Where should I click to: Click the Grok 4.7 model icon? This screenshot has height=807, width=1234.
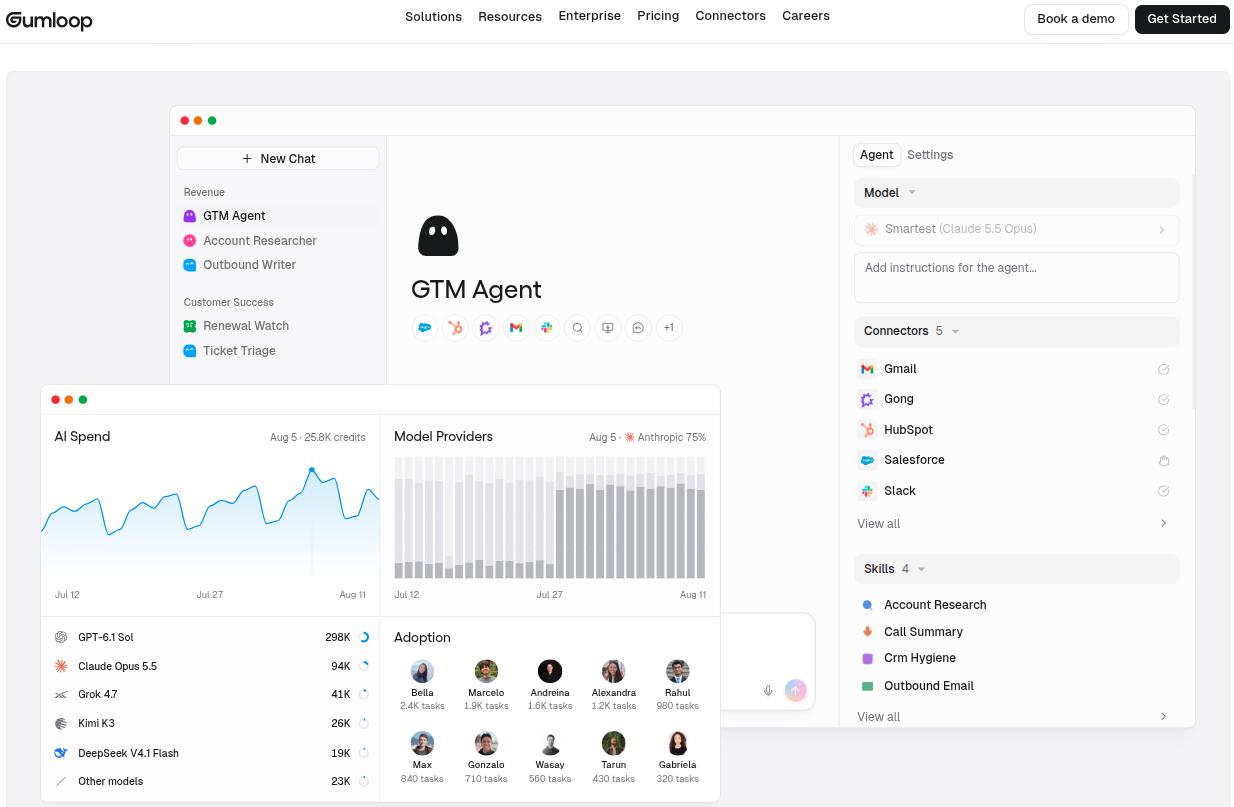click(61, 694)
